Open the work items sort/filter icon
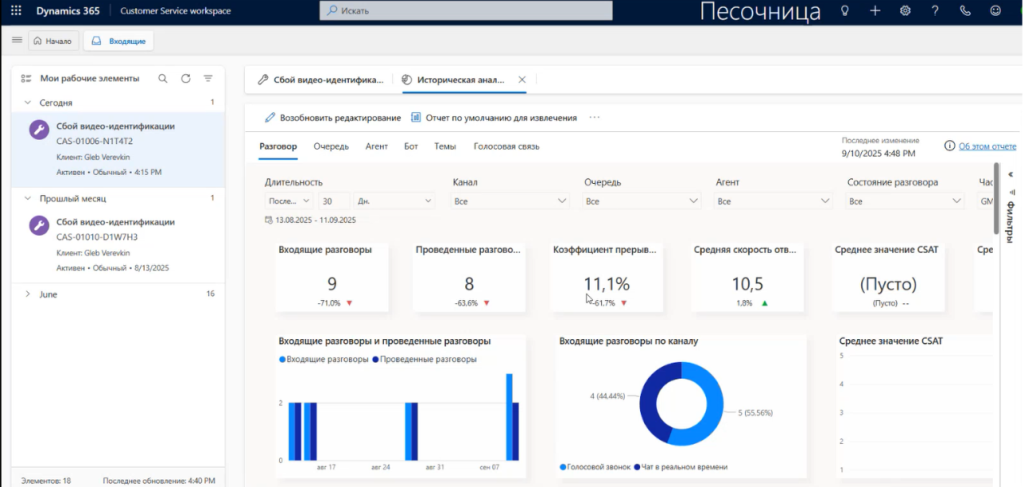1024x487 pixels. click(208, 78)
